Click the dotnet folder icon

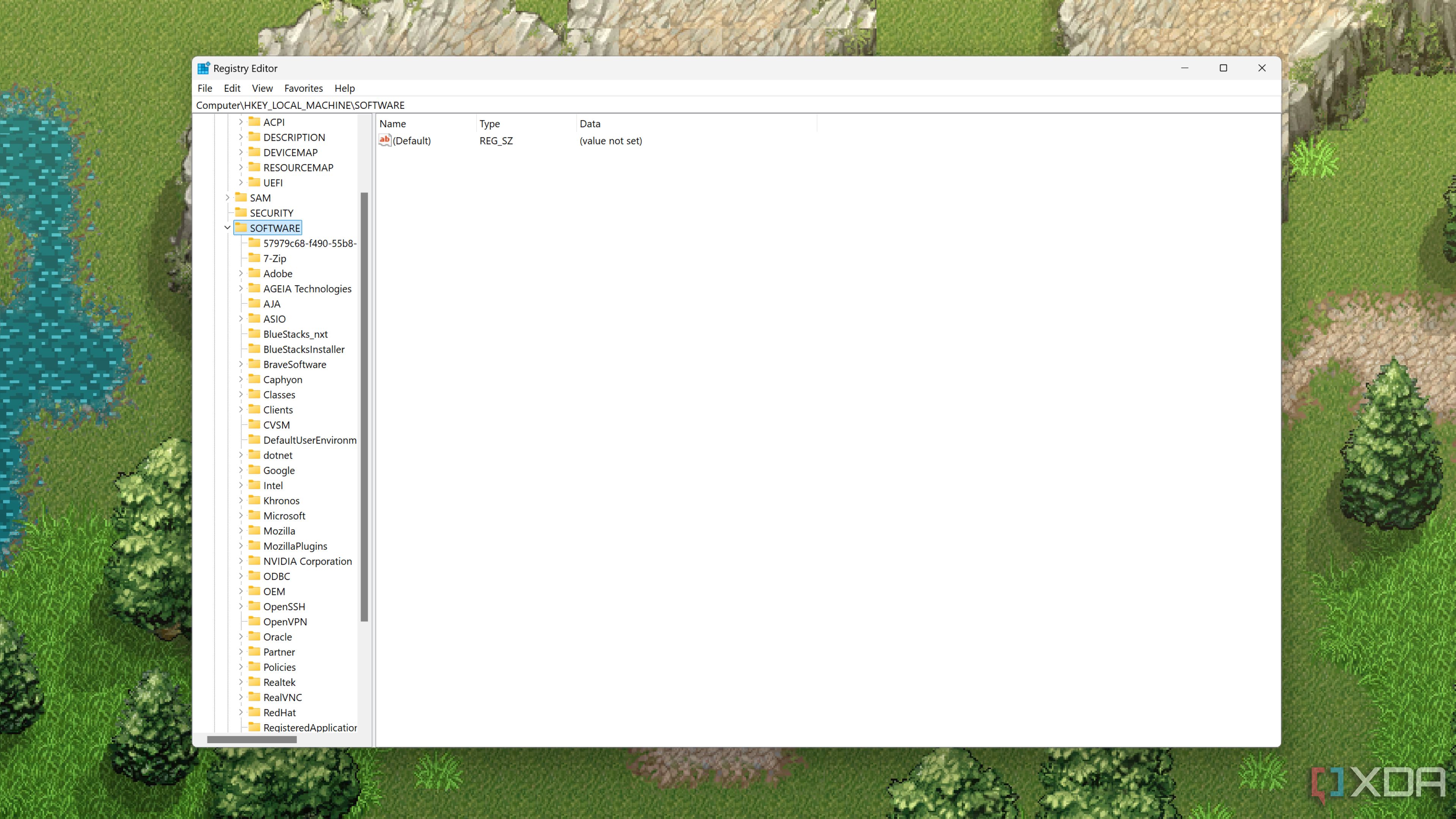254,455
